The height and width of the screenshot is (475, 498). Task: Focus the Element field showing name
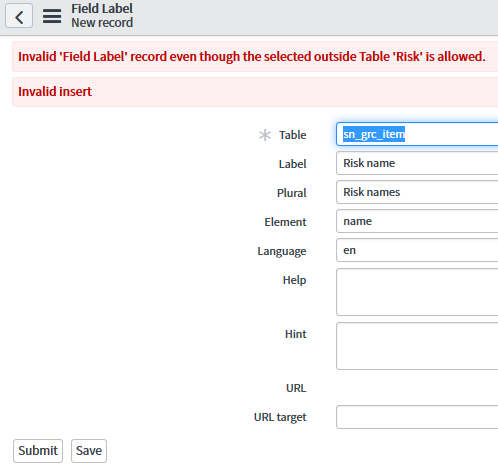(417, 221)
